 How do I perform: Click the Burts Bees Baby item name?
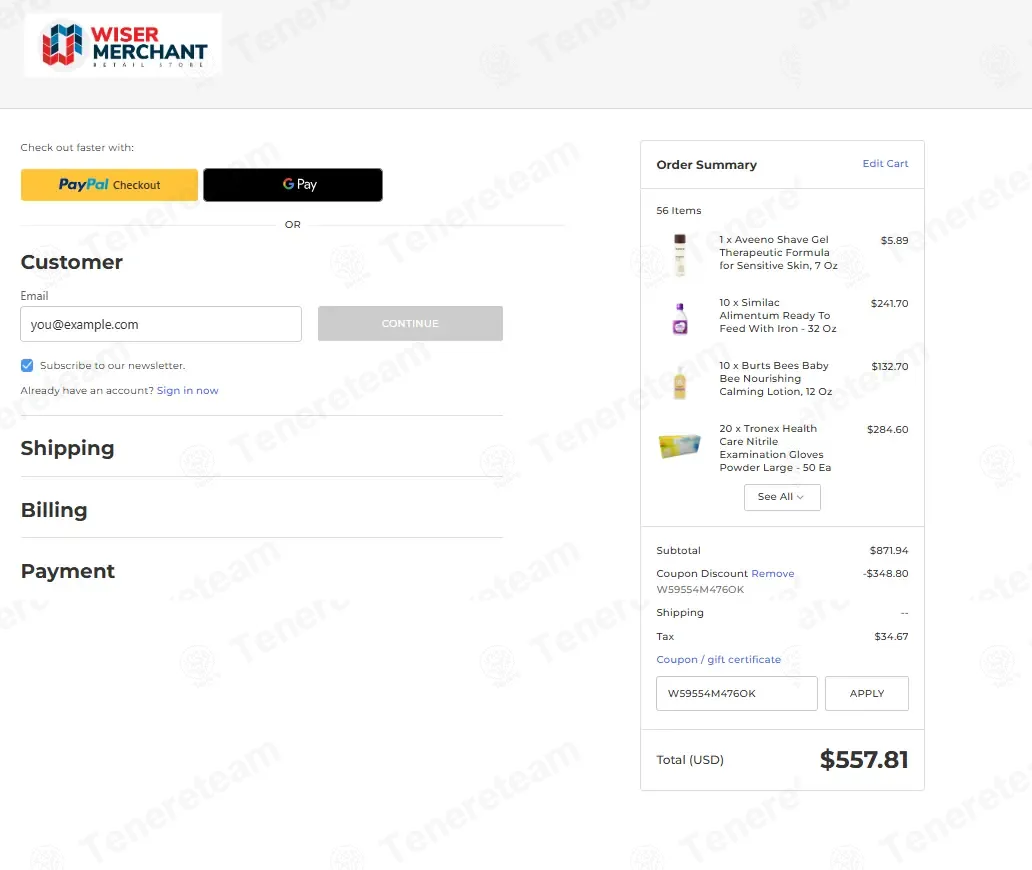click(776, 378)
